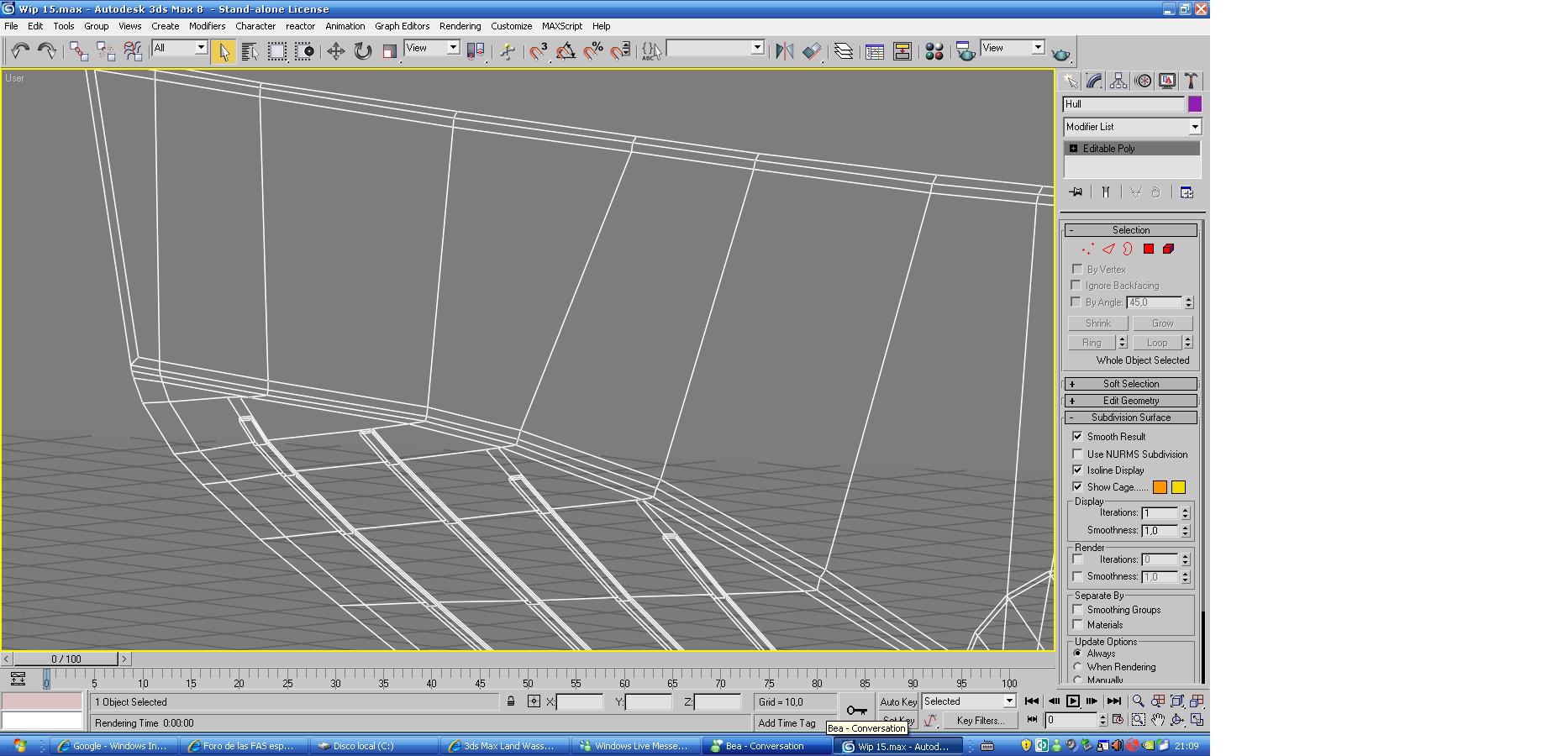Open the Rendering menu
1568x756 pixels.
[x=460, y=26]
